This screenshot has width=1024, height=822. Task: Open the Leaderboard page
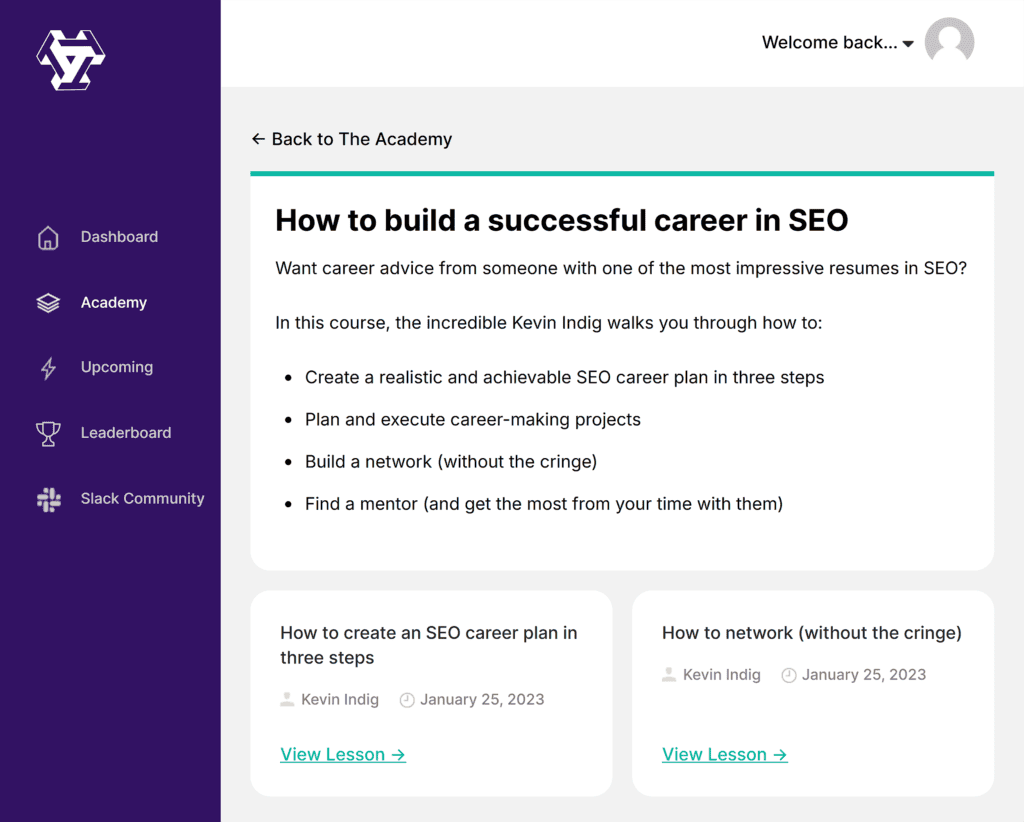click(x=126, y=433)
